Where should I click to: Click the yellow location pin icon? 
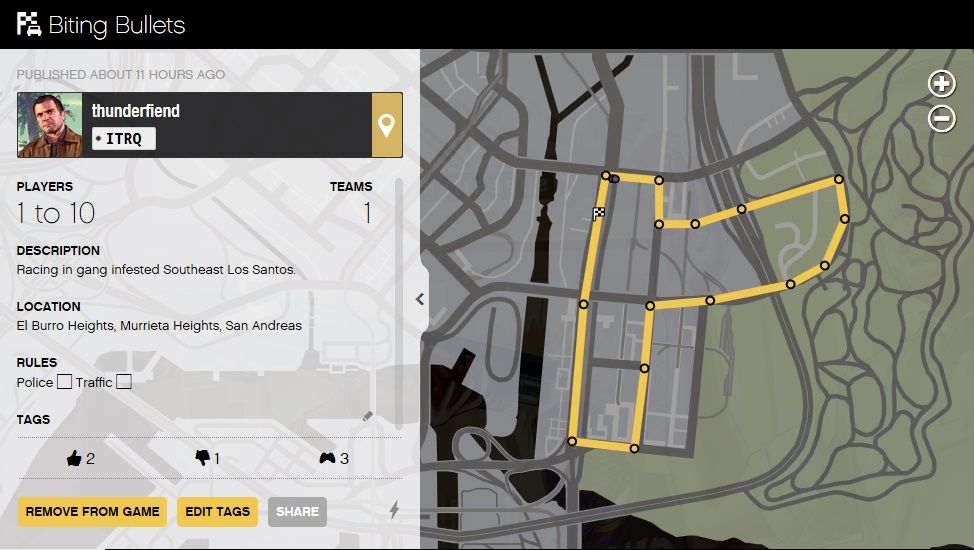coord(386,125)
